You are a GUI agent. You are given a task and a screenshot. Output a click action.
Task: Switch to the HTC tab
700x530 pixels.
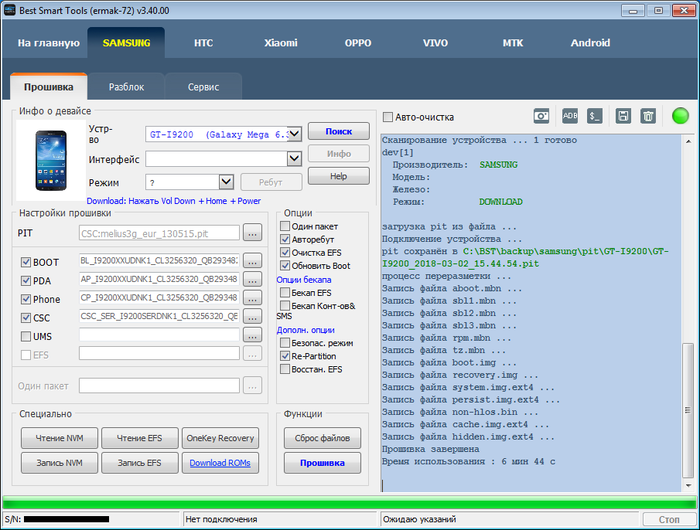point(204,43)
